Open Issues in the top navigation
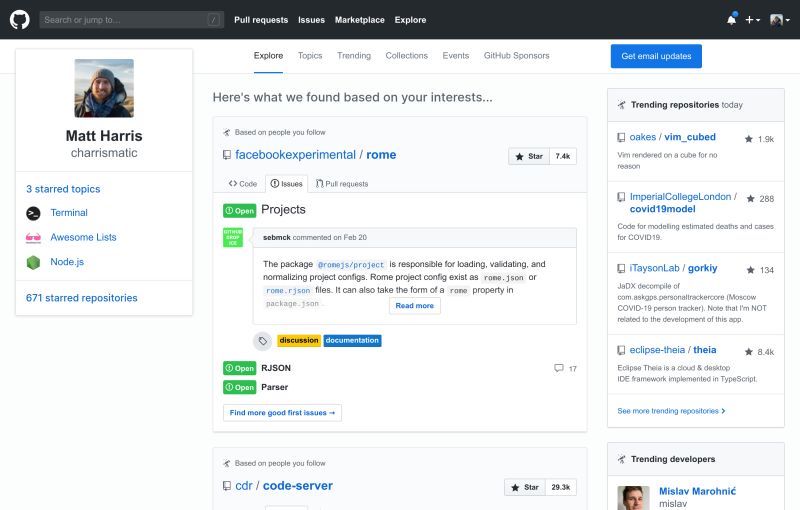800x510 pixels. 311,20
